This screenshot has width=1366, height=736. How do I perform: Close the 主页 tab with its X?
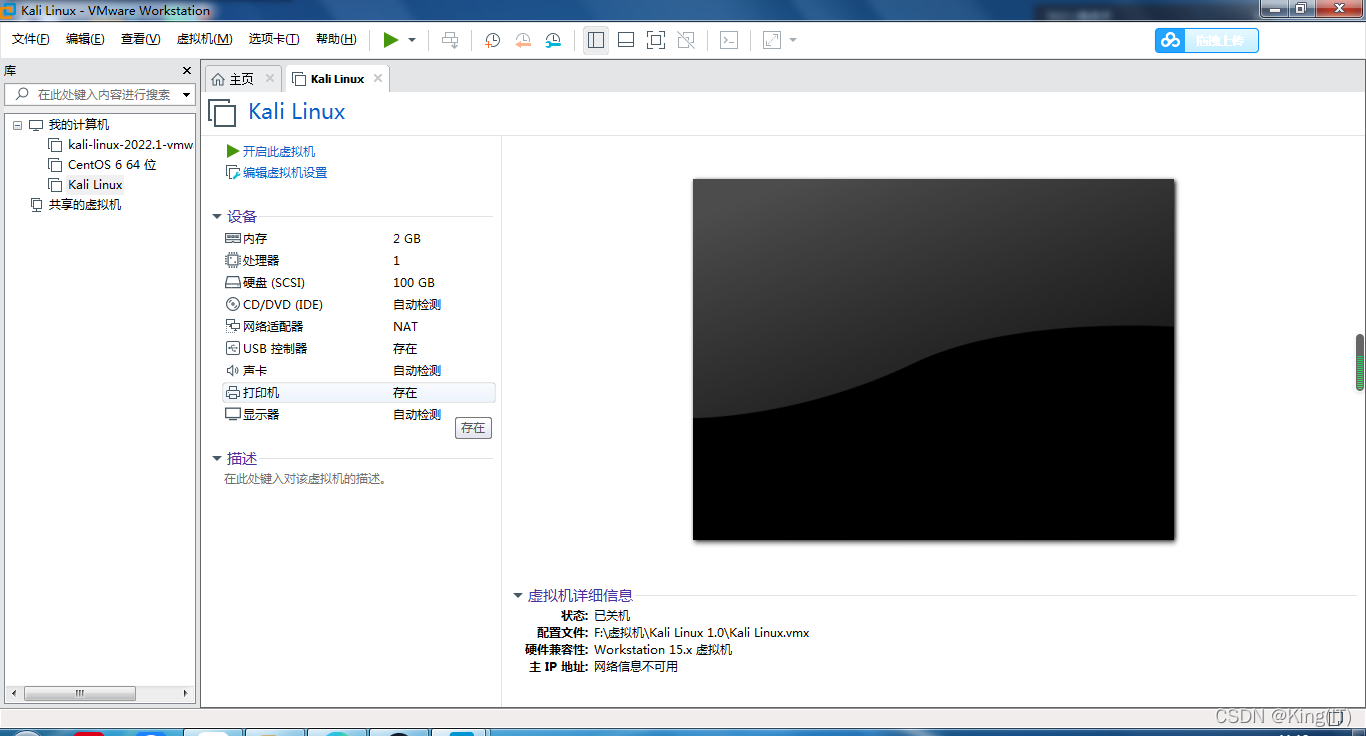pyautogui.click(x=270, y=78)
